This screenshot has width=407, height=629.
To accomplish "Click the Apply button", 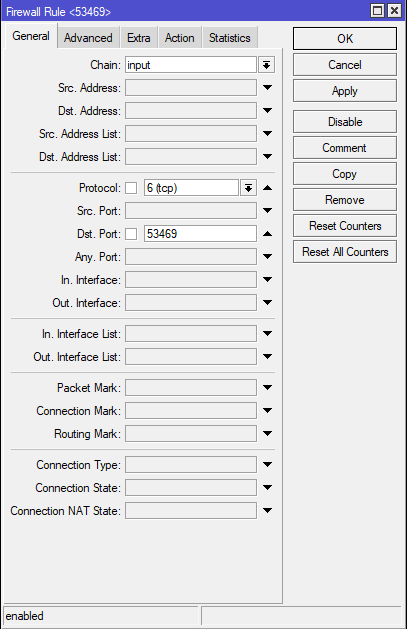I will pyautogui.click(x=345, y=91).
